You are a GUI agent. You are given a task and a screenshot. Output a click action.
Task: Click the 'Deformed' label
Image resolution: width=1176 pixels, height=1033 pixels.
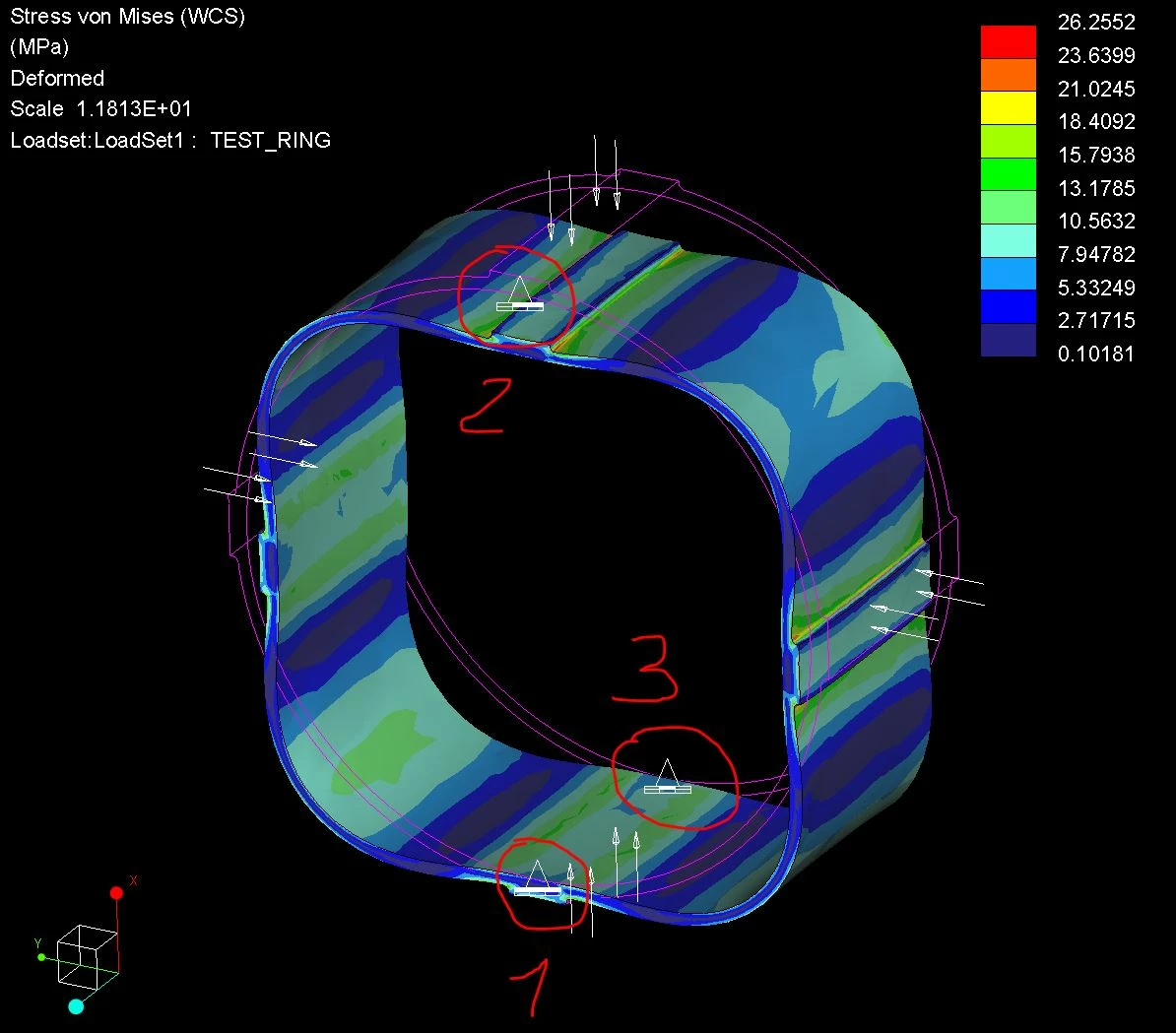click(x=57, y=78)
